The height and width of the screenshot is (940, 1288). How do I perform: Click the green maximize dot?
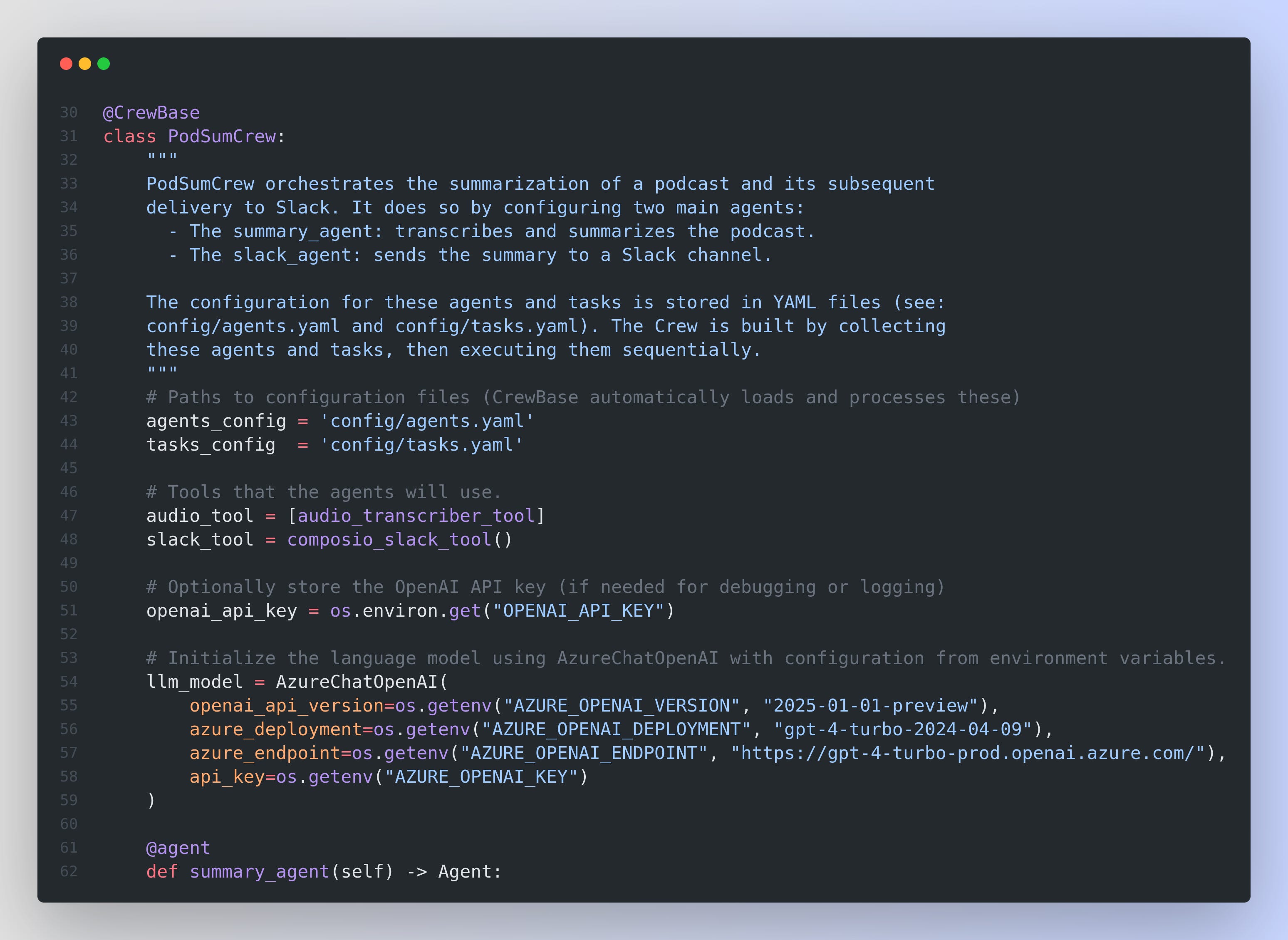(104, 64)
